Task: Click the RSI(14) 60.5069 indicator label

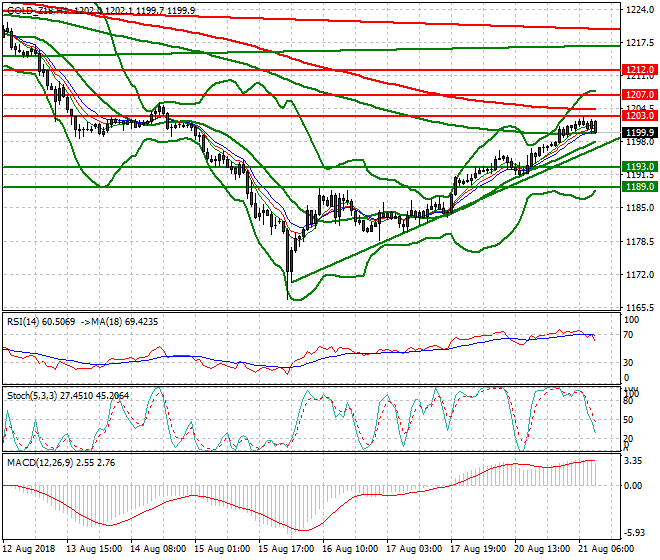Action: point(41,322)
